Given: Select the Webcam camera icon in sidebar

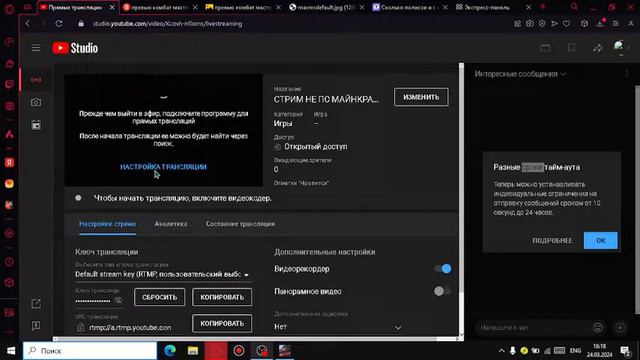Looking at the screenshot, I should (36, 102).
